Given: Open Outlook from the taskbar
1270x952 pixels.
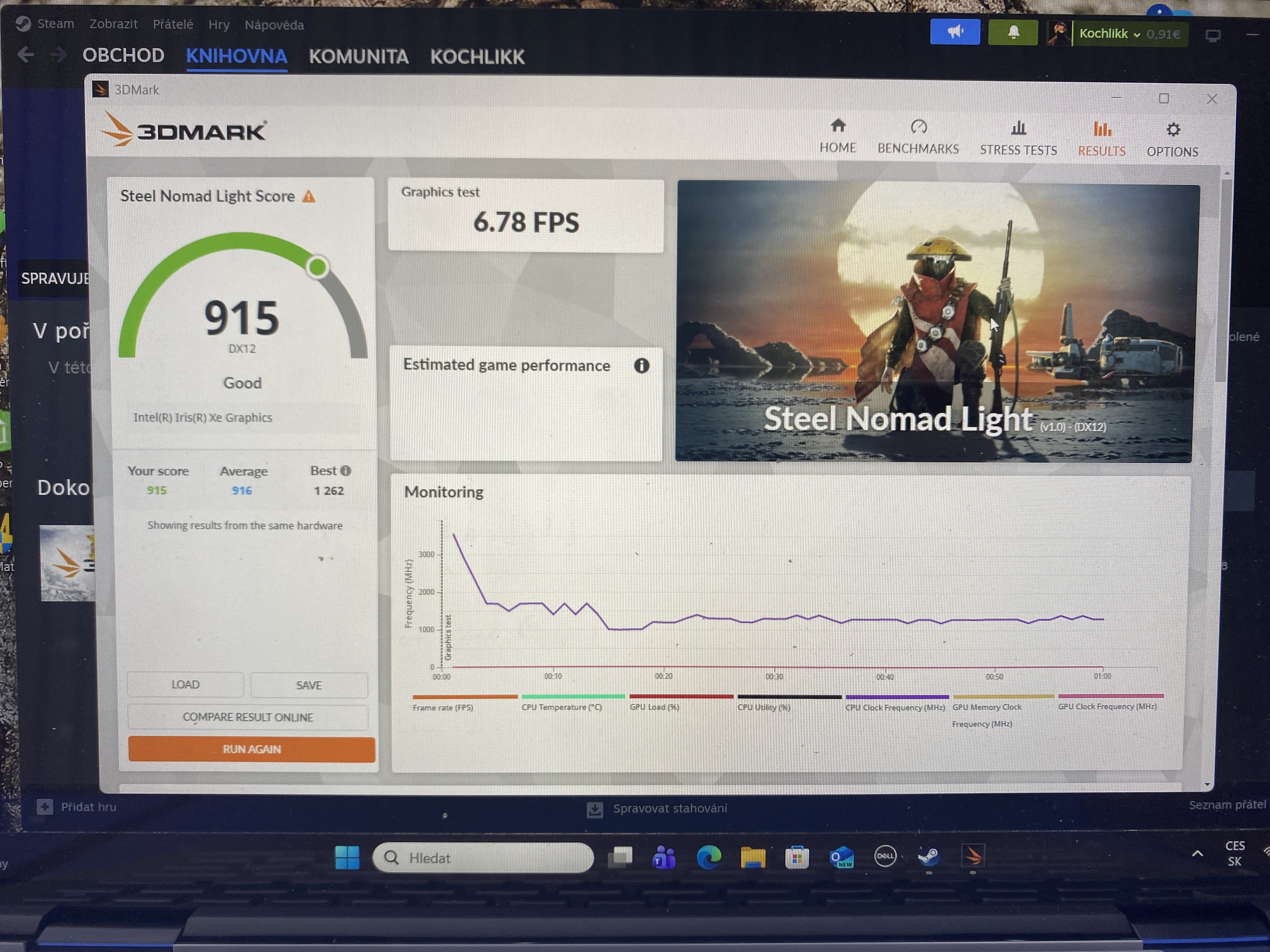Looking at the screenshot, I should click(842, 857).
